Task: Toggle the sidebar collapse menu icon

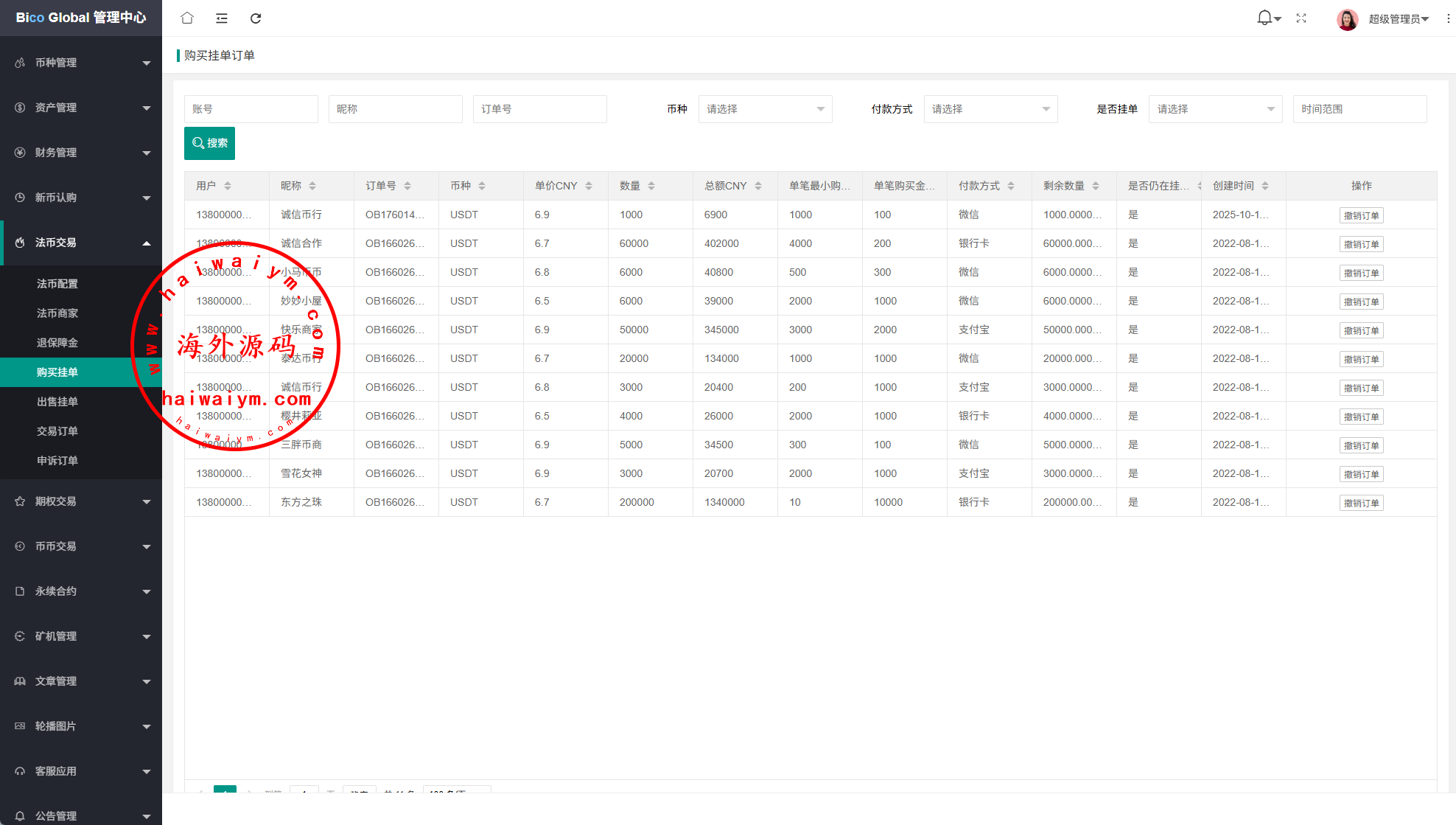Action: tap(221, 18)
